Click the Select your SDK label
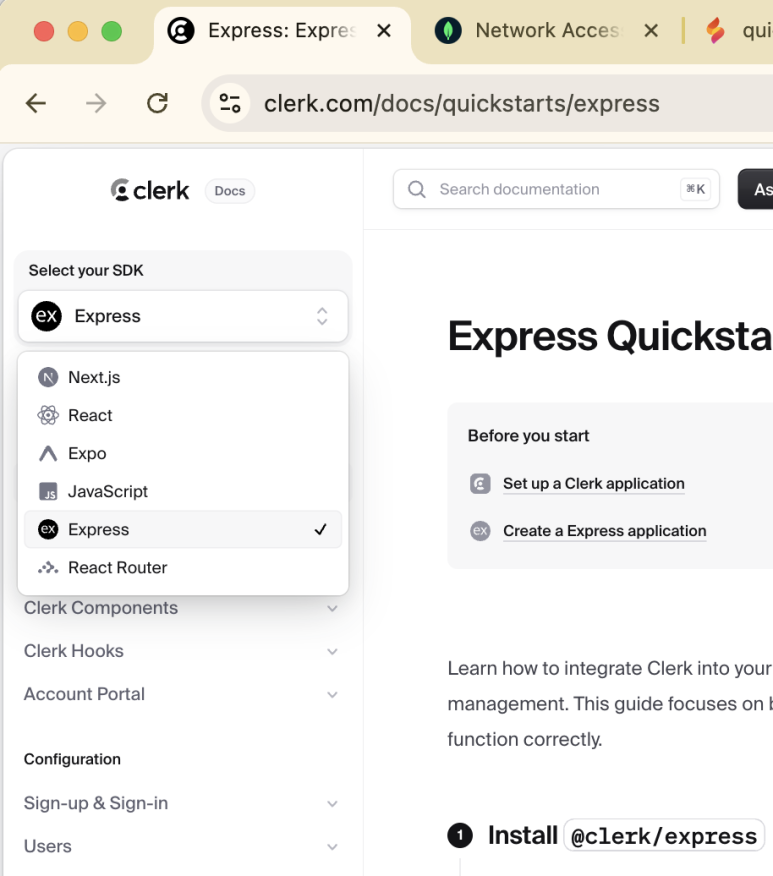Screen dimensions: 773x876 pos(86,270)
